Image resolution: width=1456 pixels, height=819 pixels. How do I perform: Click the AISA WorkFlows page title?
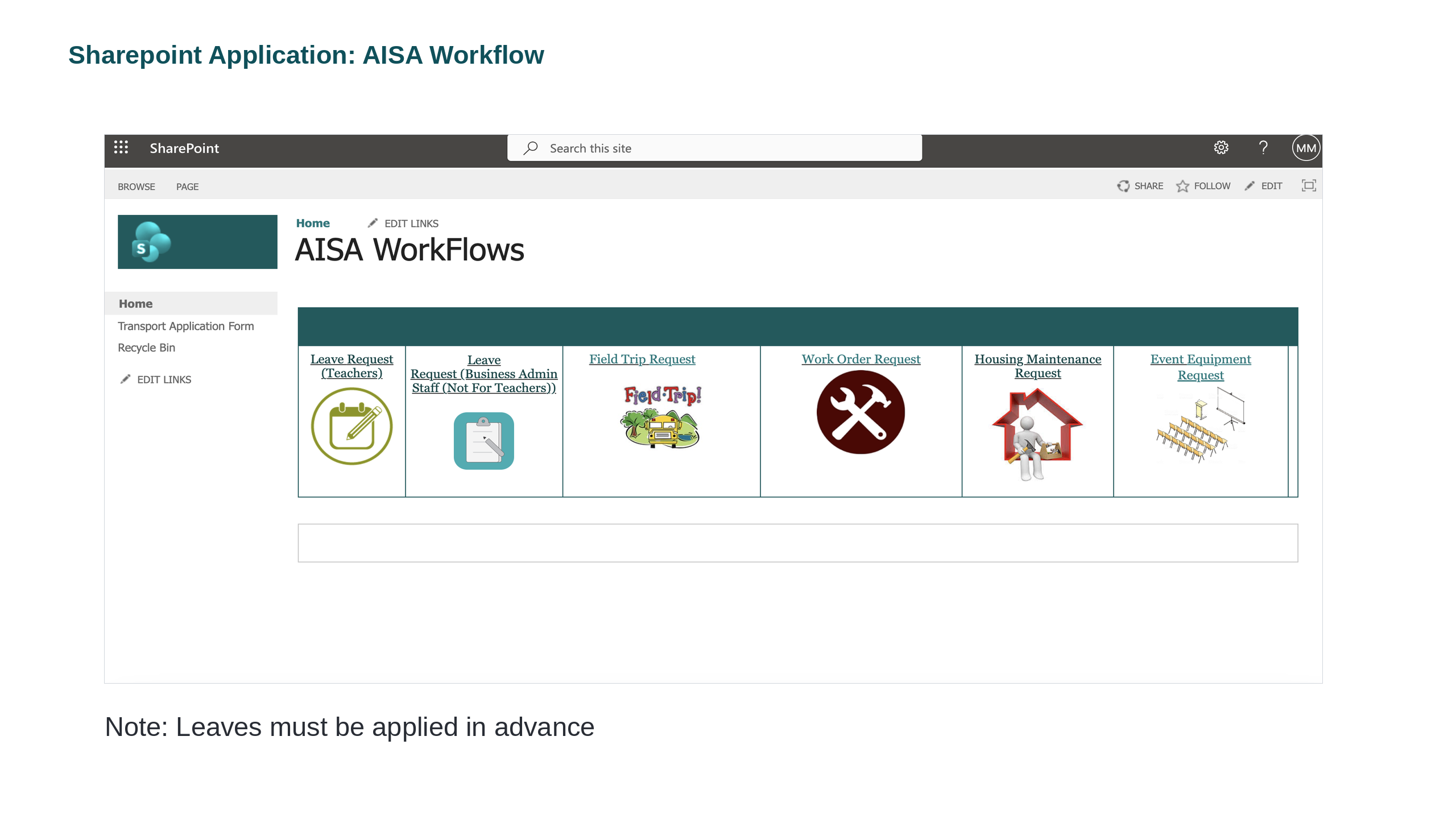(x=409, y=250)
